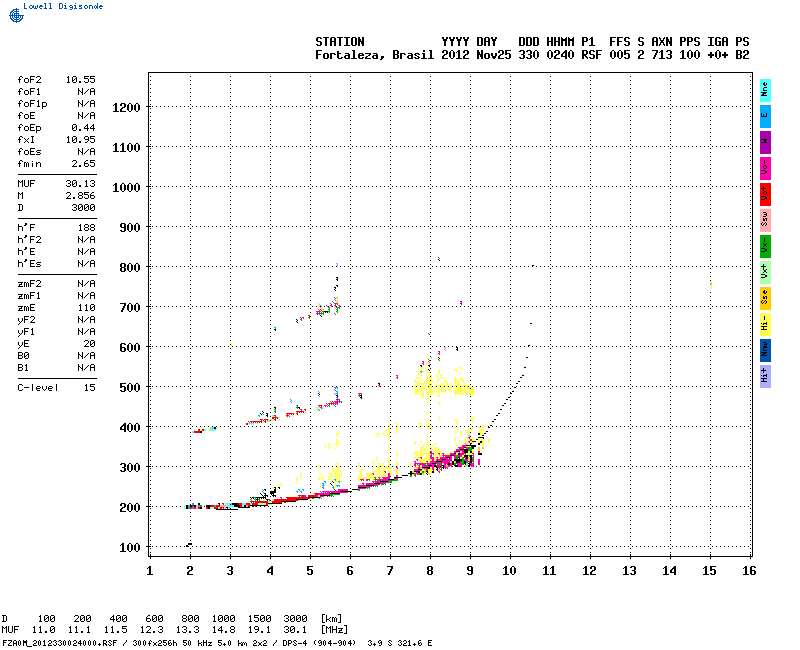Click the h'F value 188
800x650 pixels.
click(87, 228)
